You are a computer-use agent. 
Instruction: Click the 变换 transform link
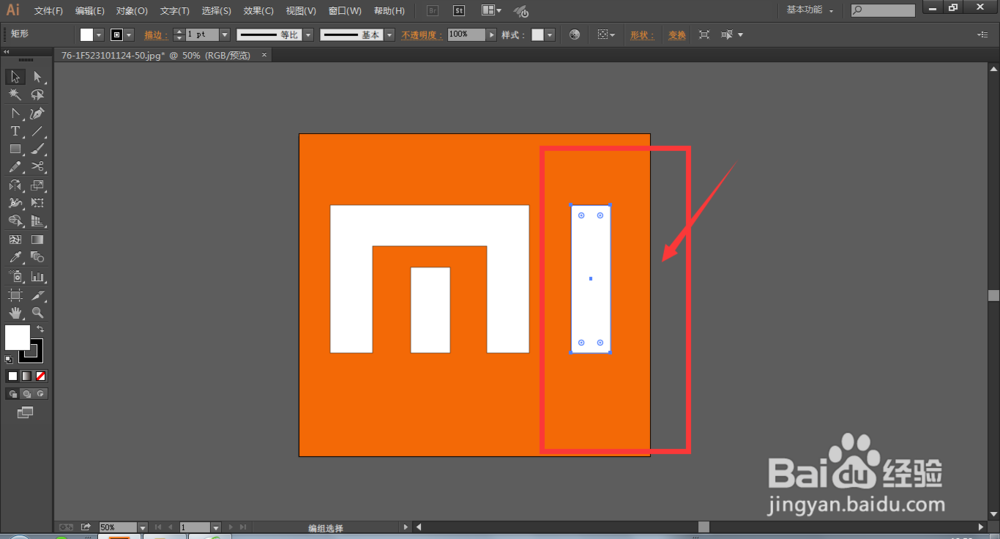pyautogui.click(x=677, y=35)
